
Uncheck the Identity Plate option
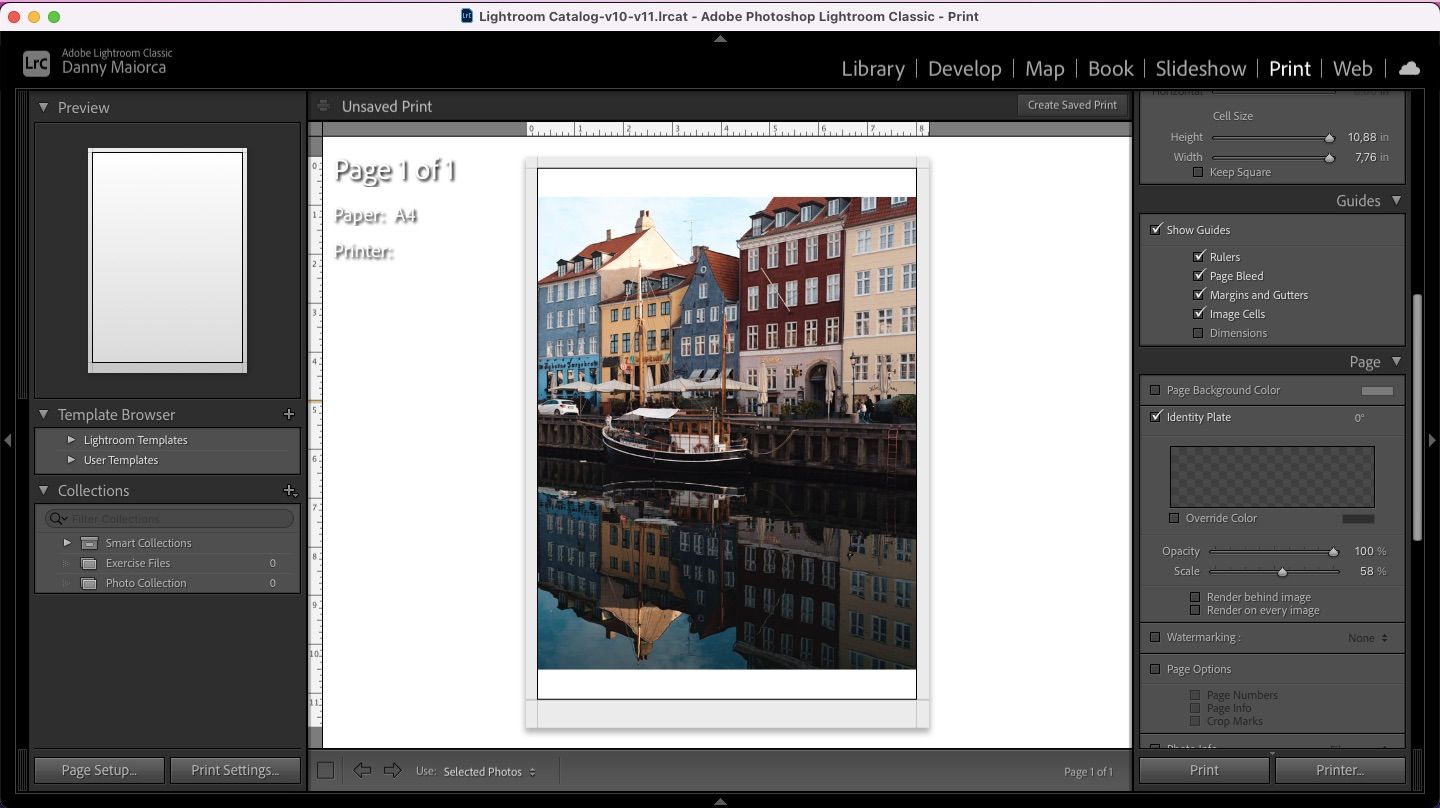point(1156,417)
